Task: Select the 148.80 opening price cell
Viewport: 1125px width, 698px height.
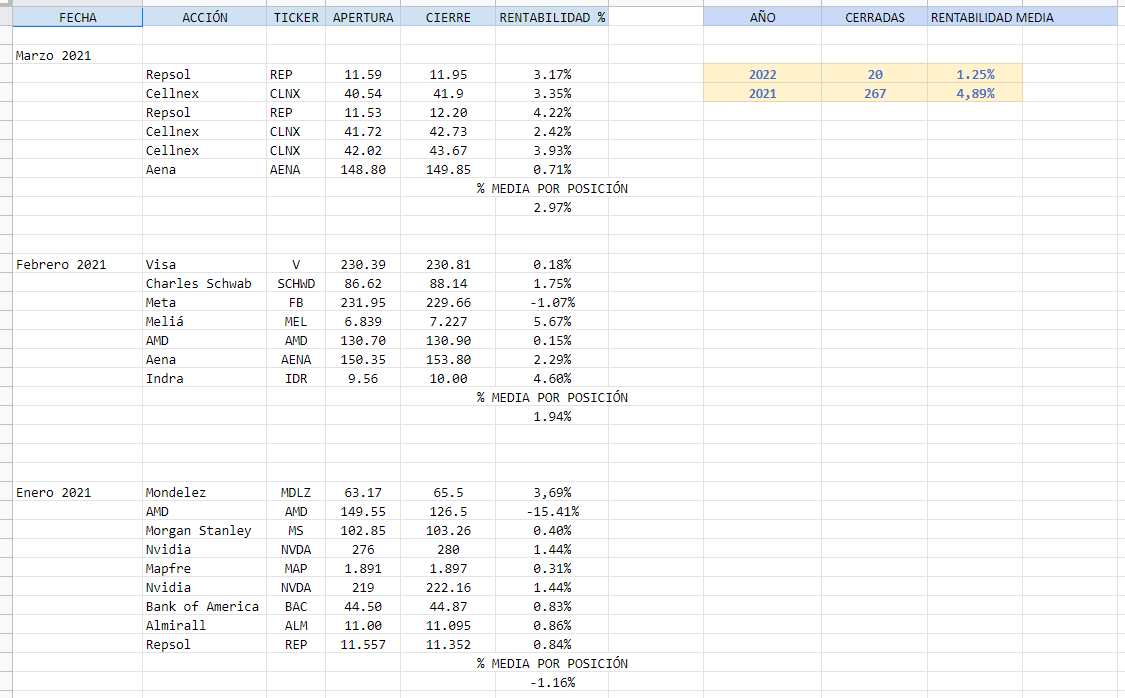Action: pos(363,169)
